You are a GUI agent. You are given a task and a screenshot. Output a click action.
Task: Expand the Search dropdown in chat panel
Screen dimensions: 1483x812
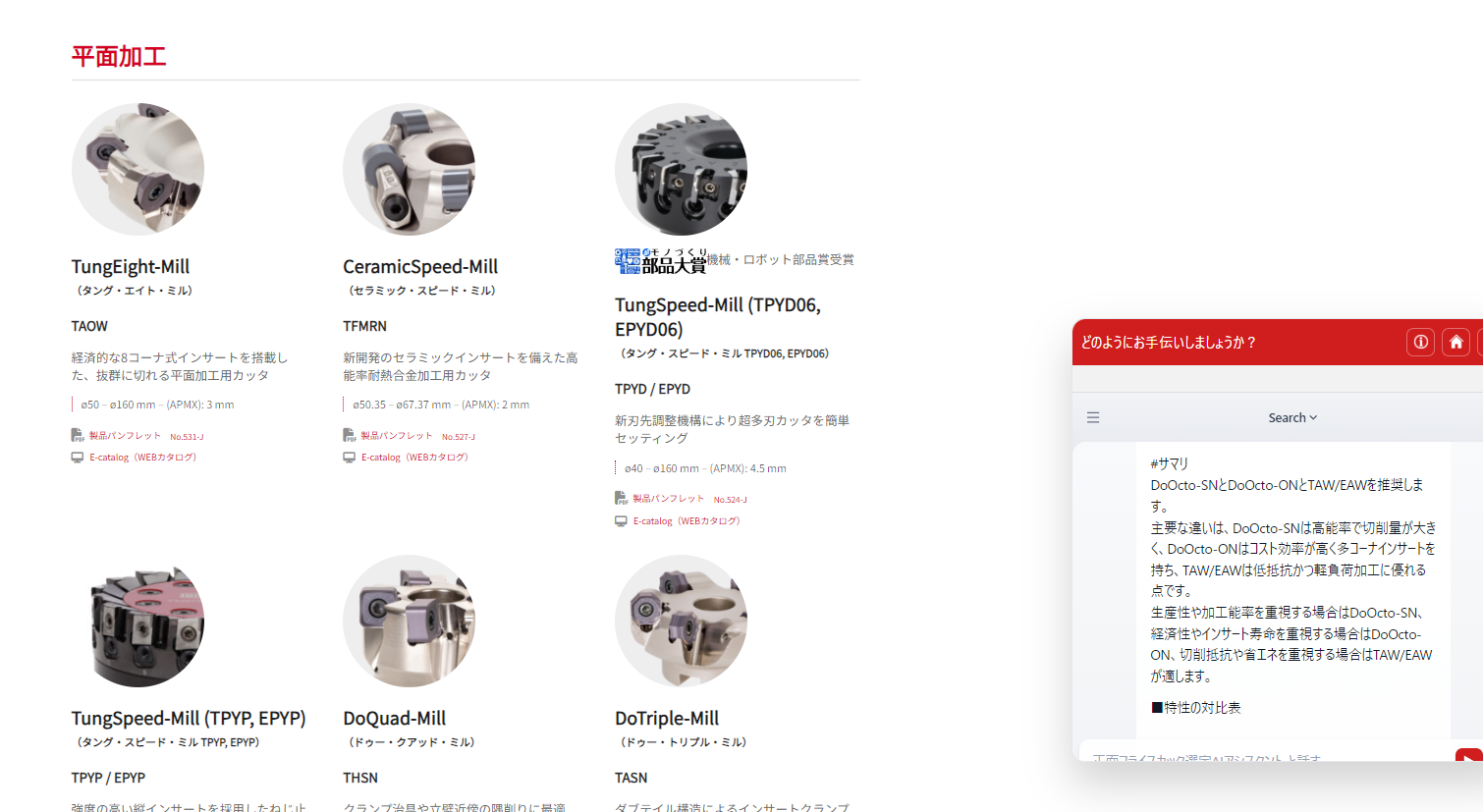(x=1292, y=417)
